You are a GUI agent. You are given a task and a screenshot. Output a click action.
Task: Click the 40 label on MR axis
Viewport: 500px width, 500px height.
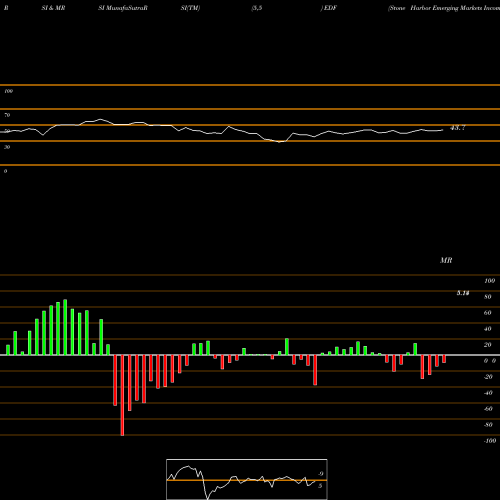tap(488, 329)
